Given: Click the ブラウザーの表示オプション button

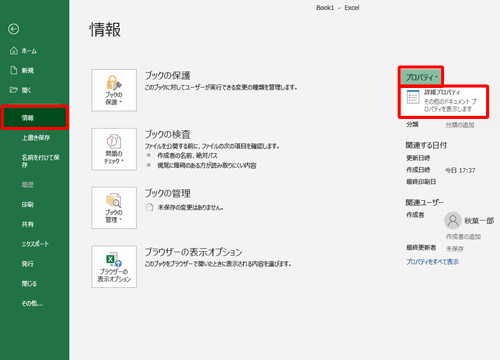Looking at the screenshot, I should (x=114, y=267).
